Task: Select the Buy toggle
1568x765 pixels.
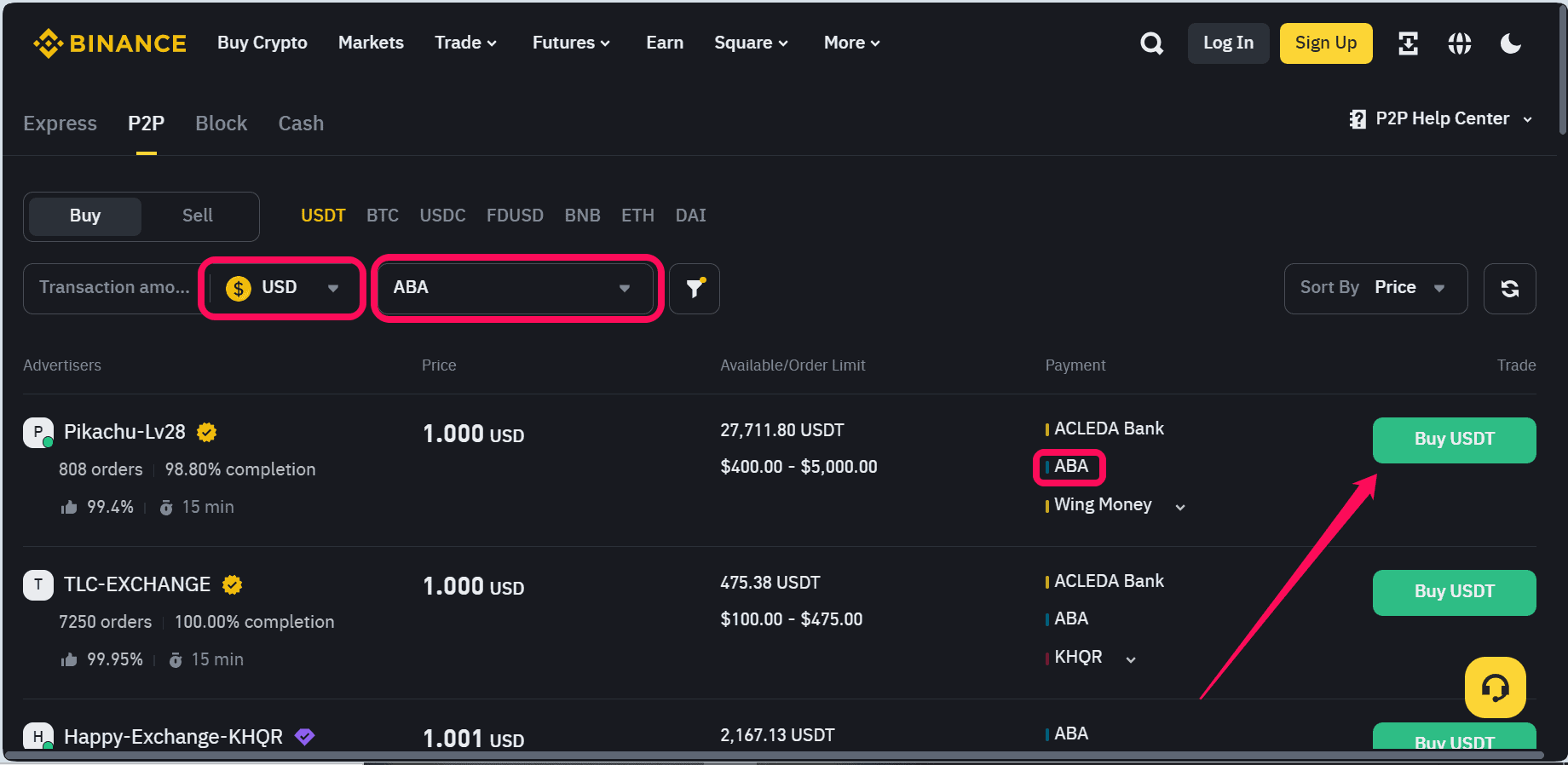Action: pyautogui.click(x=85, y=216)
